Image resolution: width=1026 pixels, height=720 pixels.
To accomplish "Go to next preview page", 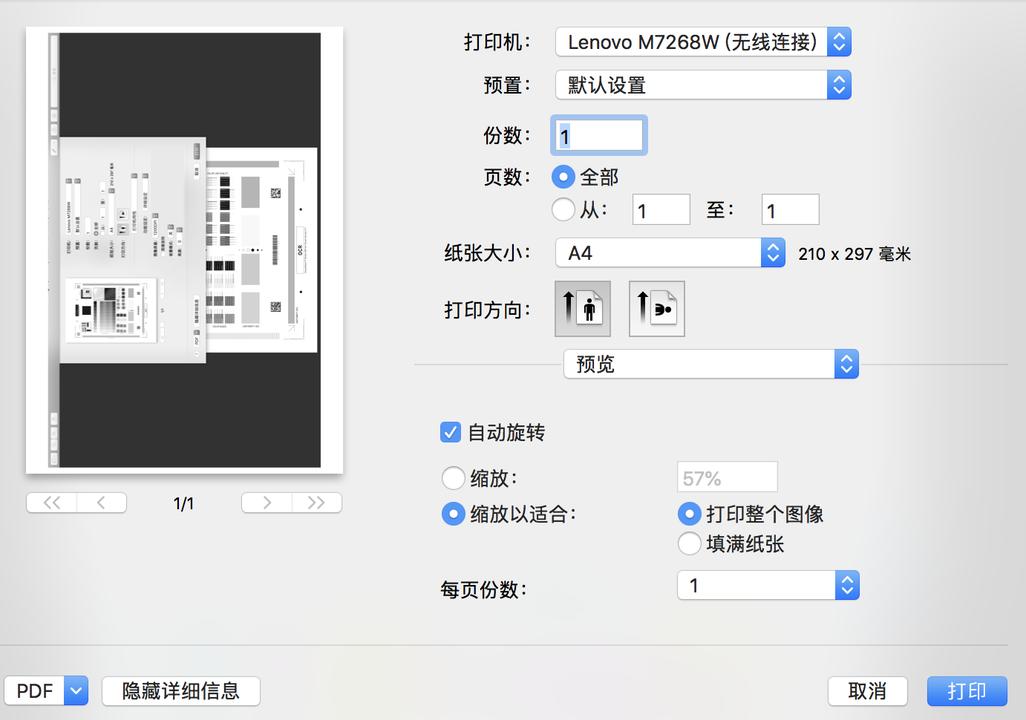I will 264,502.
